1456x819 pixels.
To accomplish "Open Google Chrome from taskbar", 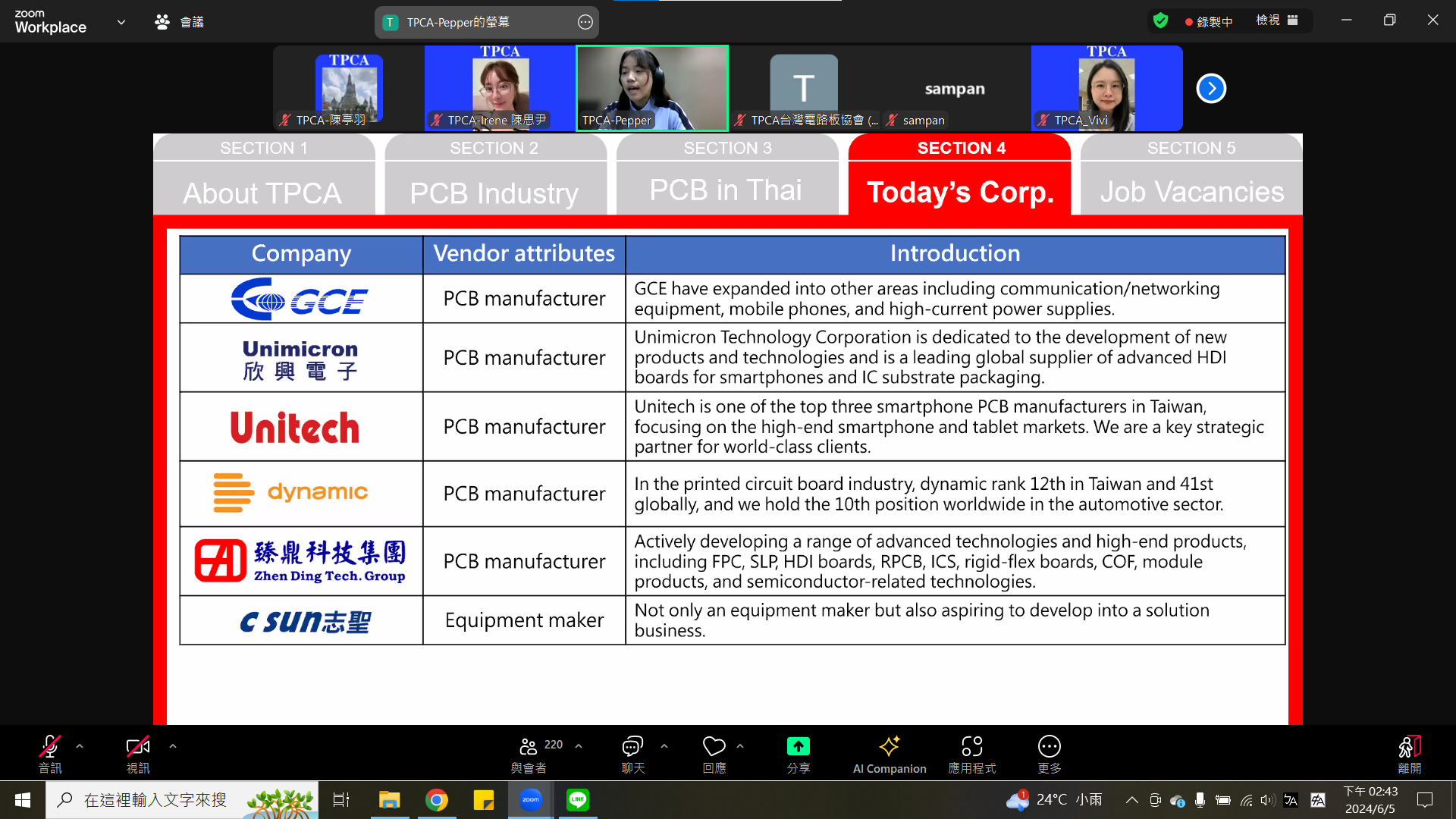I will coord(436,800).
